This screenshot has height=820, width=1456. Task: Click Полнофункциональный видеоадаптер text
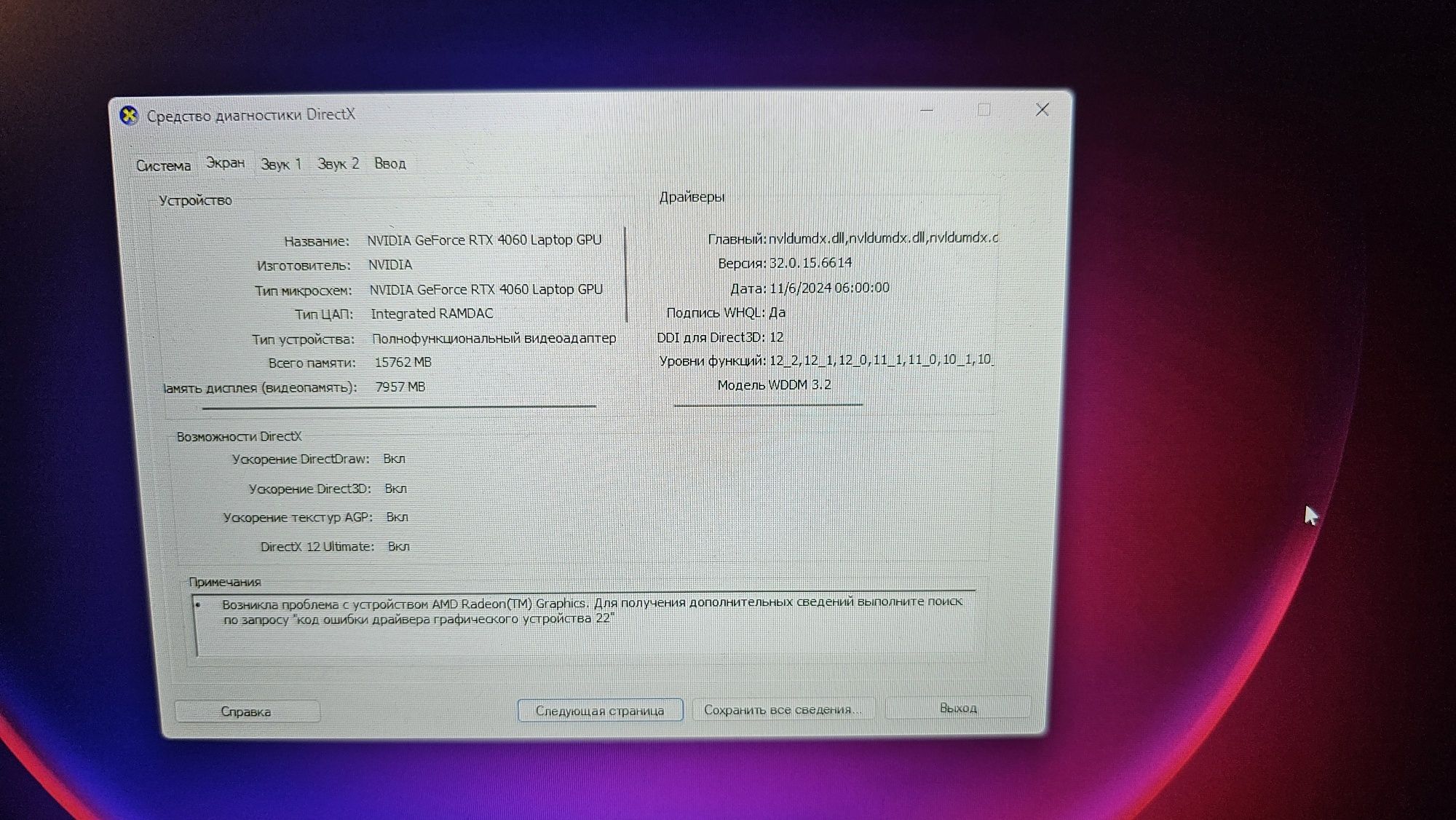tap(494, 339)
